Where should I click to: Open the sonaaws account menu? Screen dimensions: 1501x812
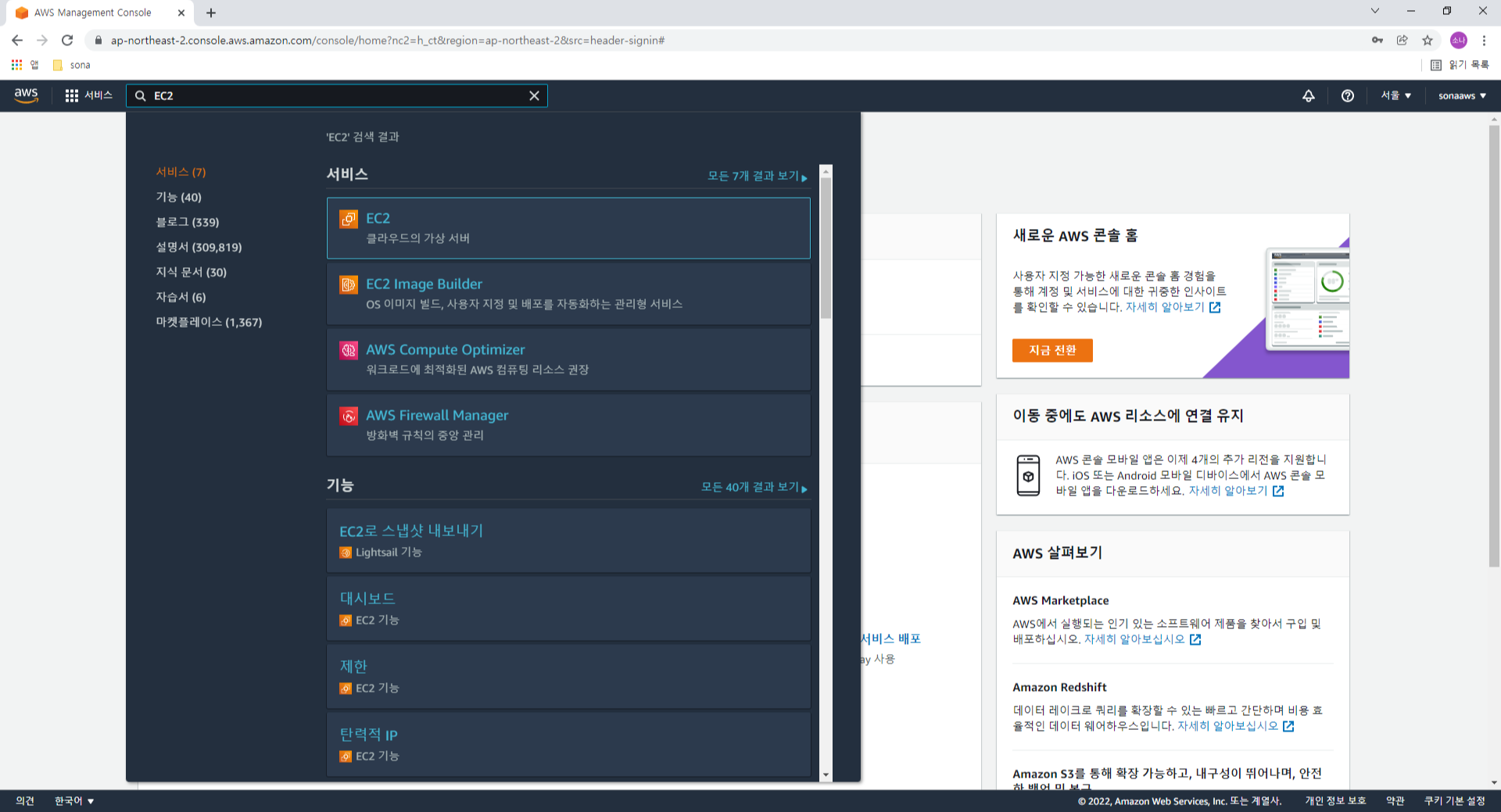(1462, 95)
